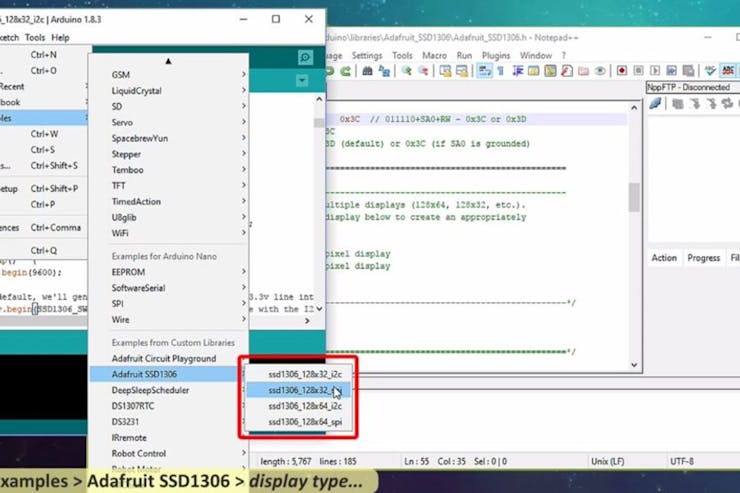Click the Zoom In magnifier icon
The image size is (740, 493).
point(406,71)
